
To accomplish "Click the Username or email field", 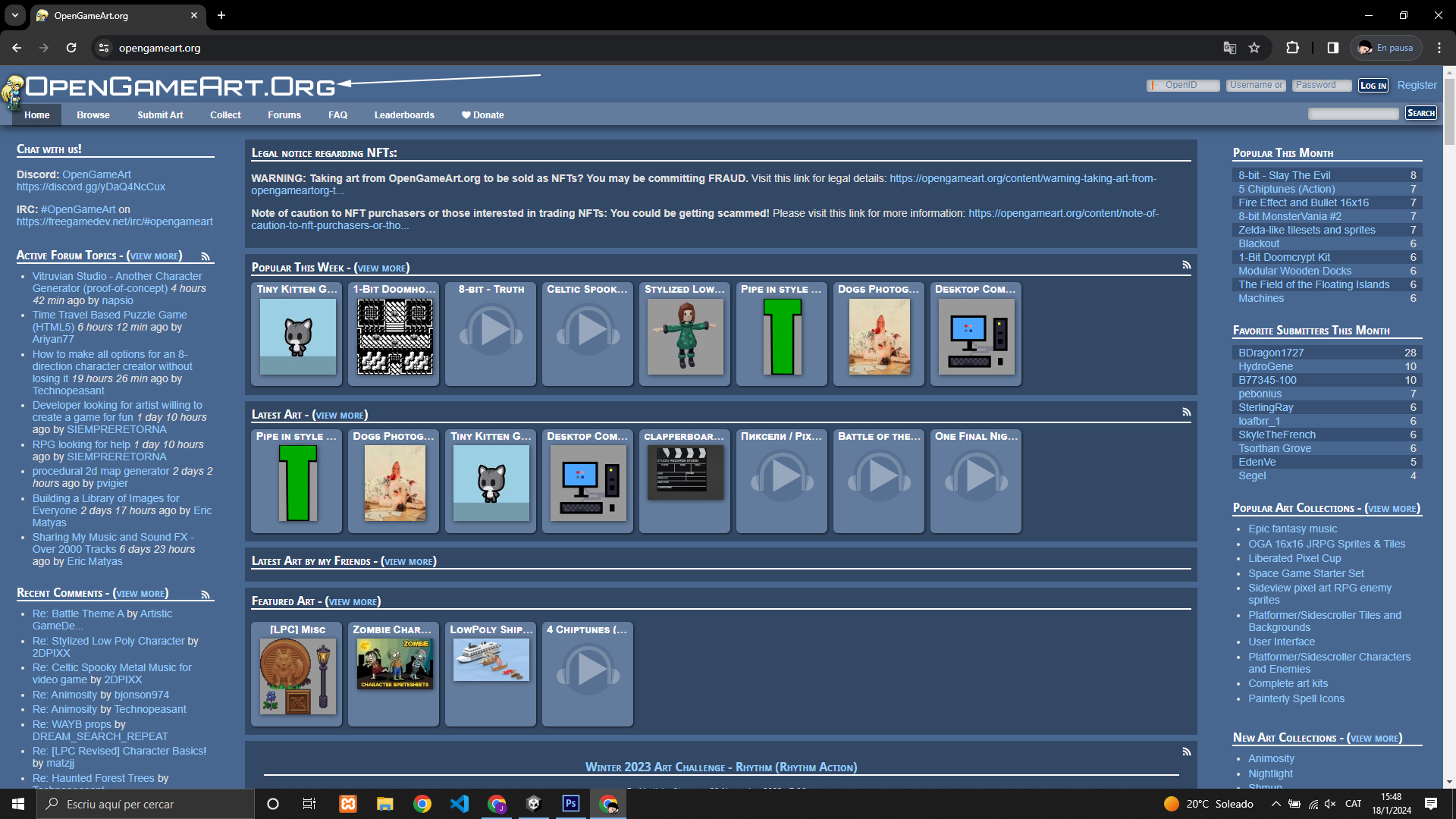I will coord(1256,85).
